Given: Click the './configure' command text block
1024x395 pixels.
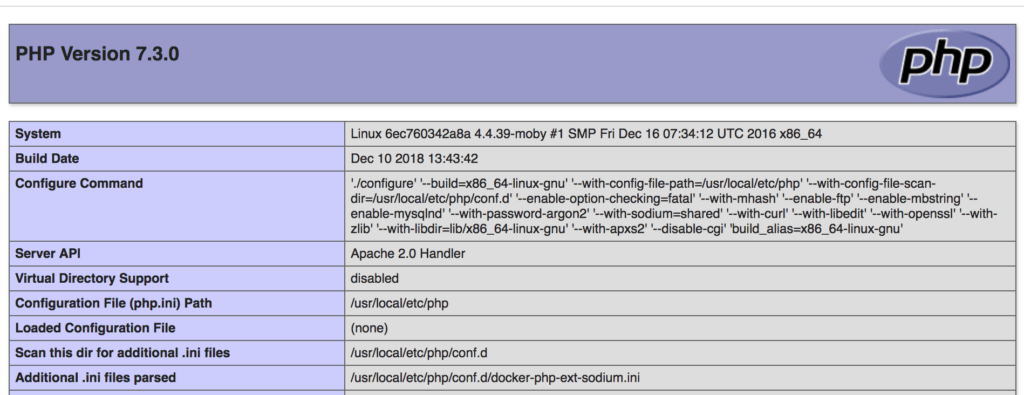Looking at the screenshot, I should [x=674, y=206].
